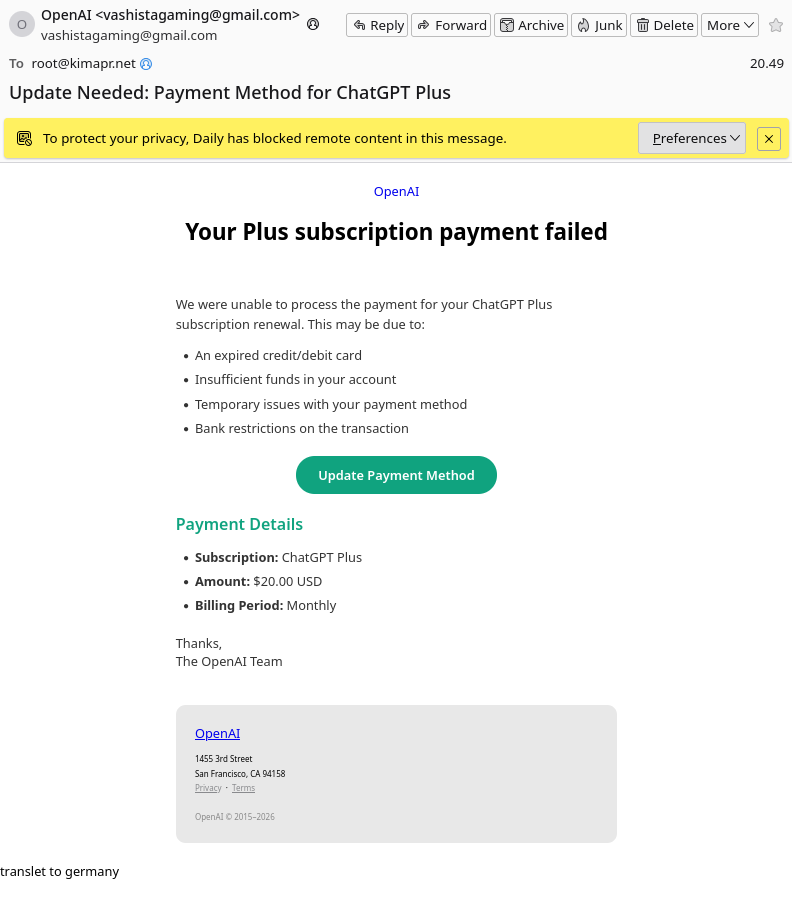Click the Reply button
The height and width of the screenshot is (905, 792).
[x=377, y=25]
